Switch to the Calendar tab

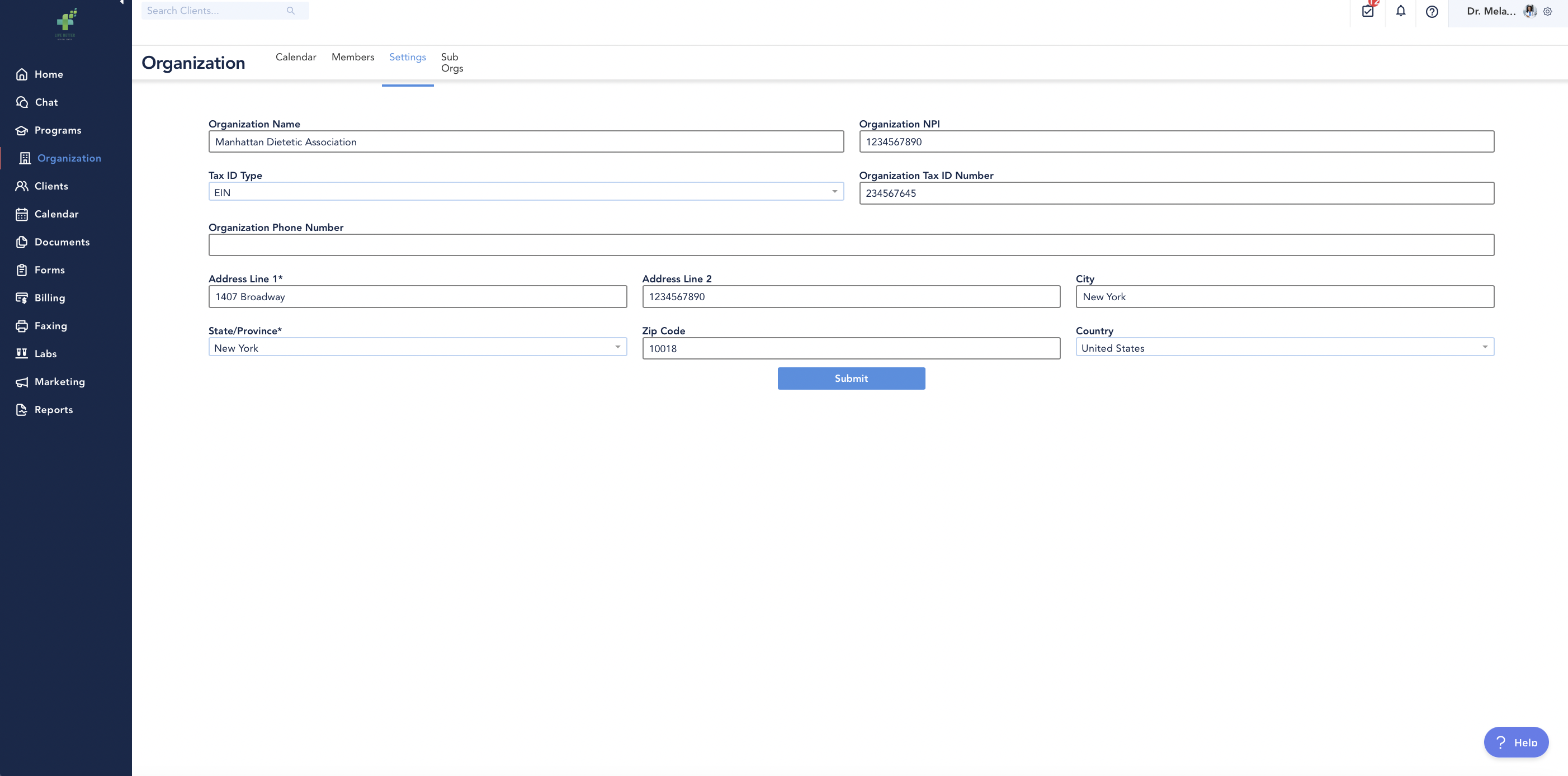tap(296, 56)
